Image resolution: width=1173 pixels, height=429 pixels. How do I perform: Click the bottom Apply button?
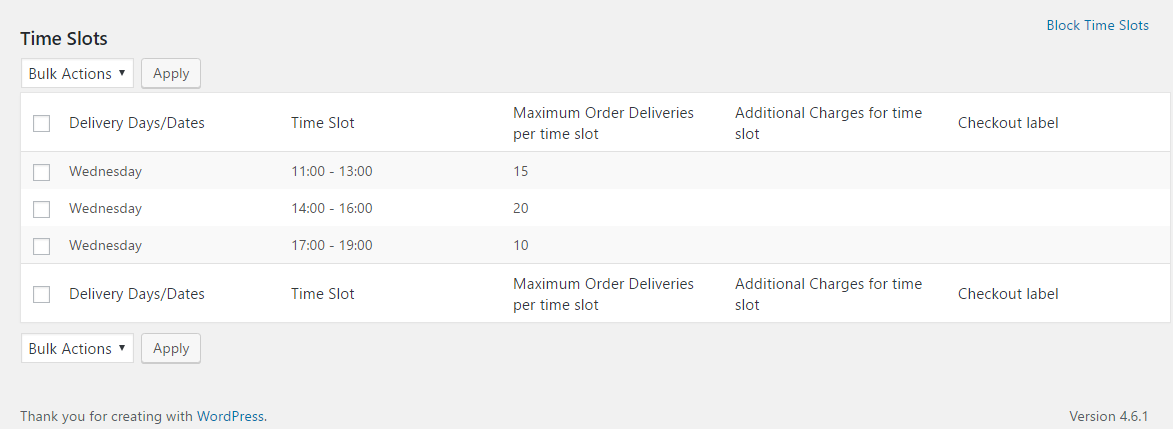pyautogui.click(x=171, y=349)
